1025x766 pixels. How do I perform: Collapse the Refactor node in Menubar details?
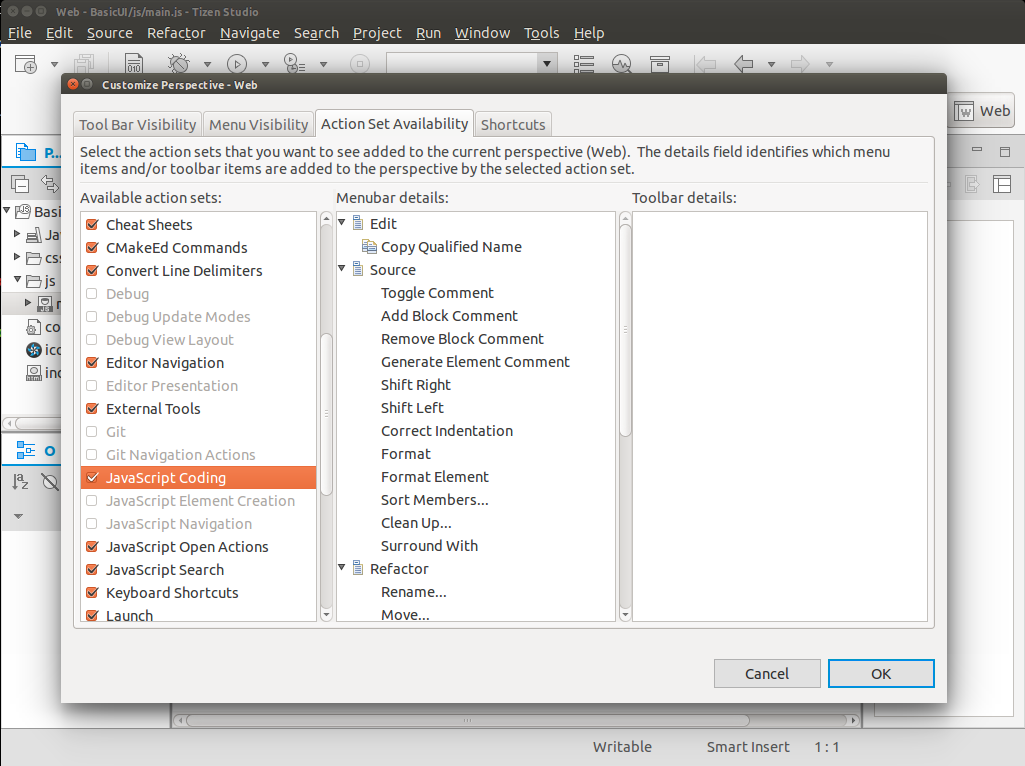pyautogui.click(x=343, y=568)
